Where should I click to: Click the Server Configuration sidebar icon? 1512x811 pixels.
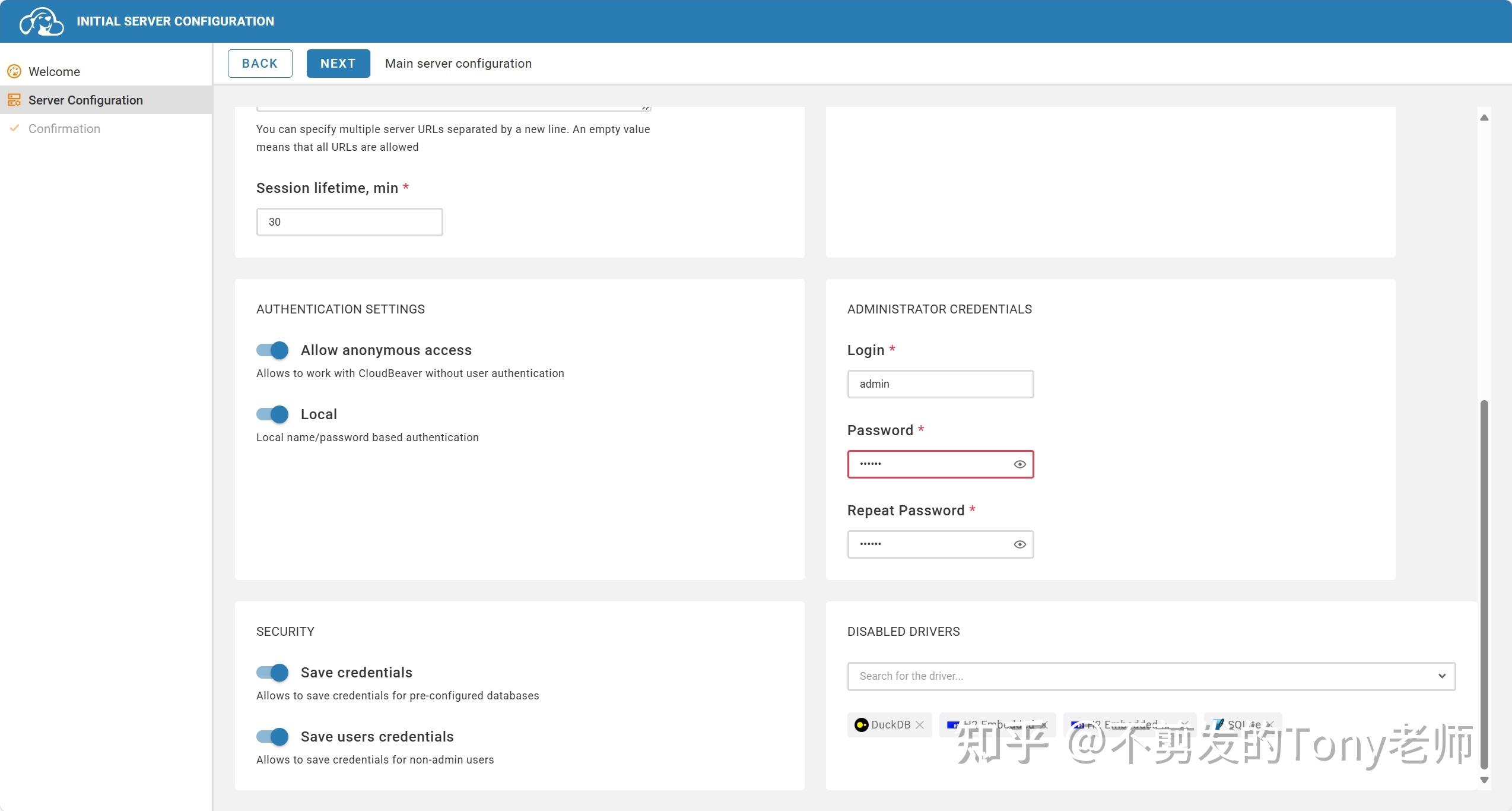pyautogui.click(x=14, y=100)
